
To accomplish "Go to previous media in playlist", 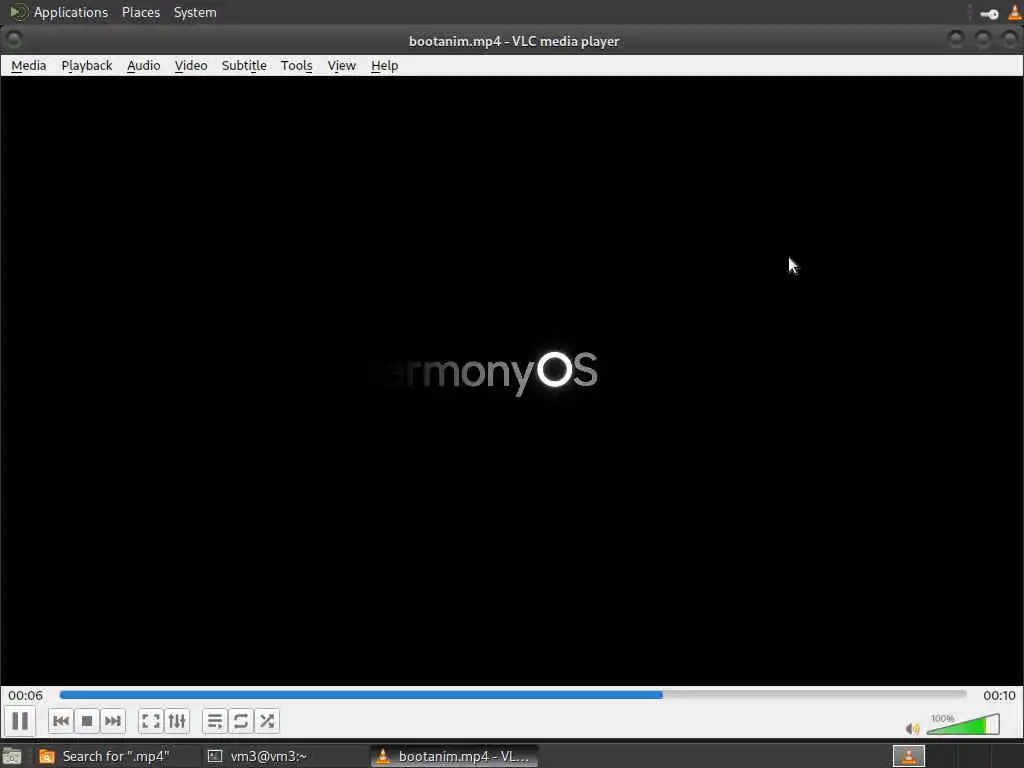I will (61, 721).
